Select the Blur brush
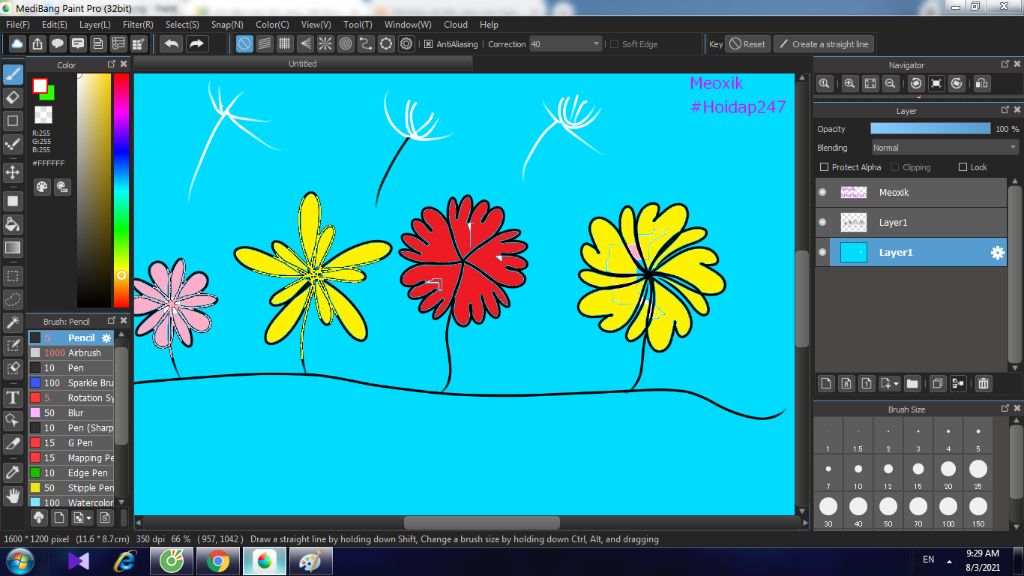This screenshot has height=576, width=1024. [x=72, y=413]
